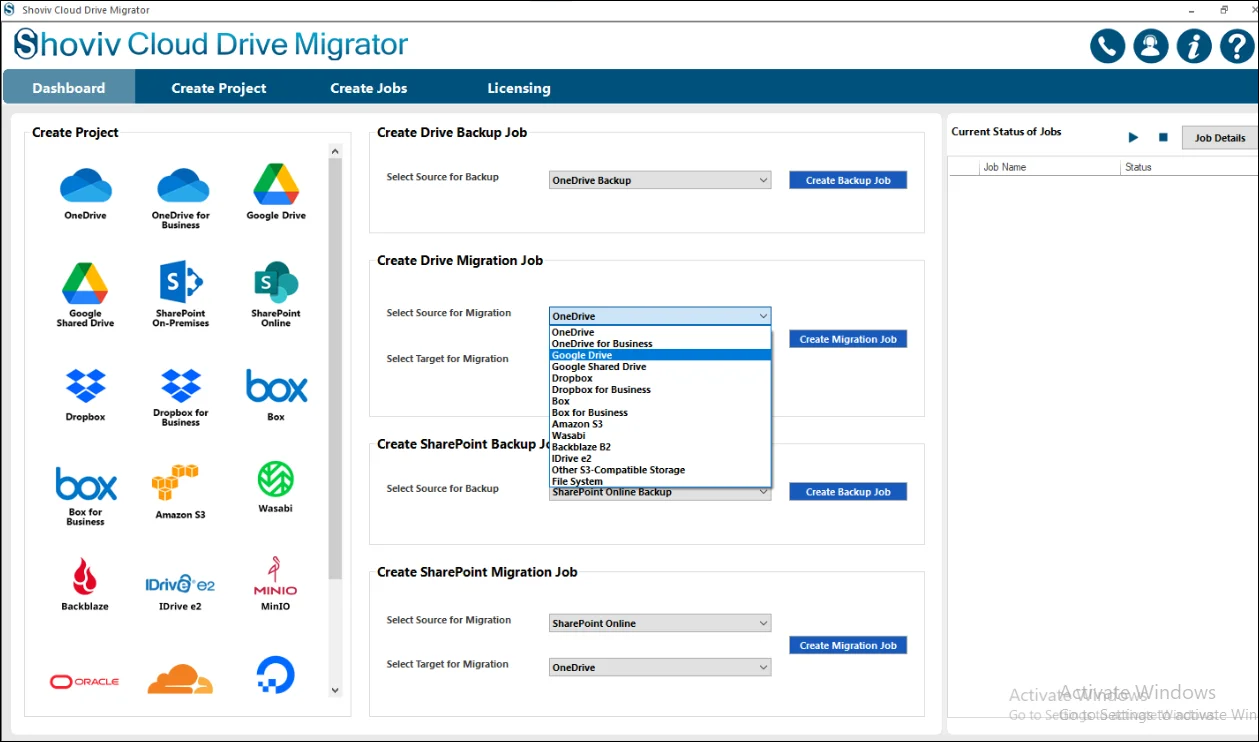The height and width of the screenshot is (742, 1259).
Task: Click the Create Project list scrollbar thumb
Action: [x=335, y=369]
